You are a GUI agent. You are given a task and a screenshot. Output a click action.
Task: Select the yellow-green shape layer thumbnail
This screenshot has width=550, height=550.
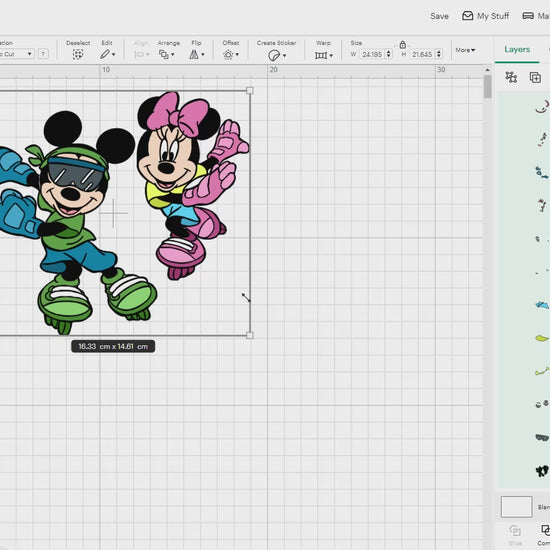coord(542,338)
